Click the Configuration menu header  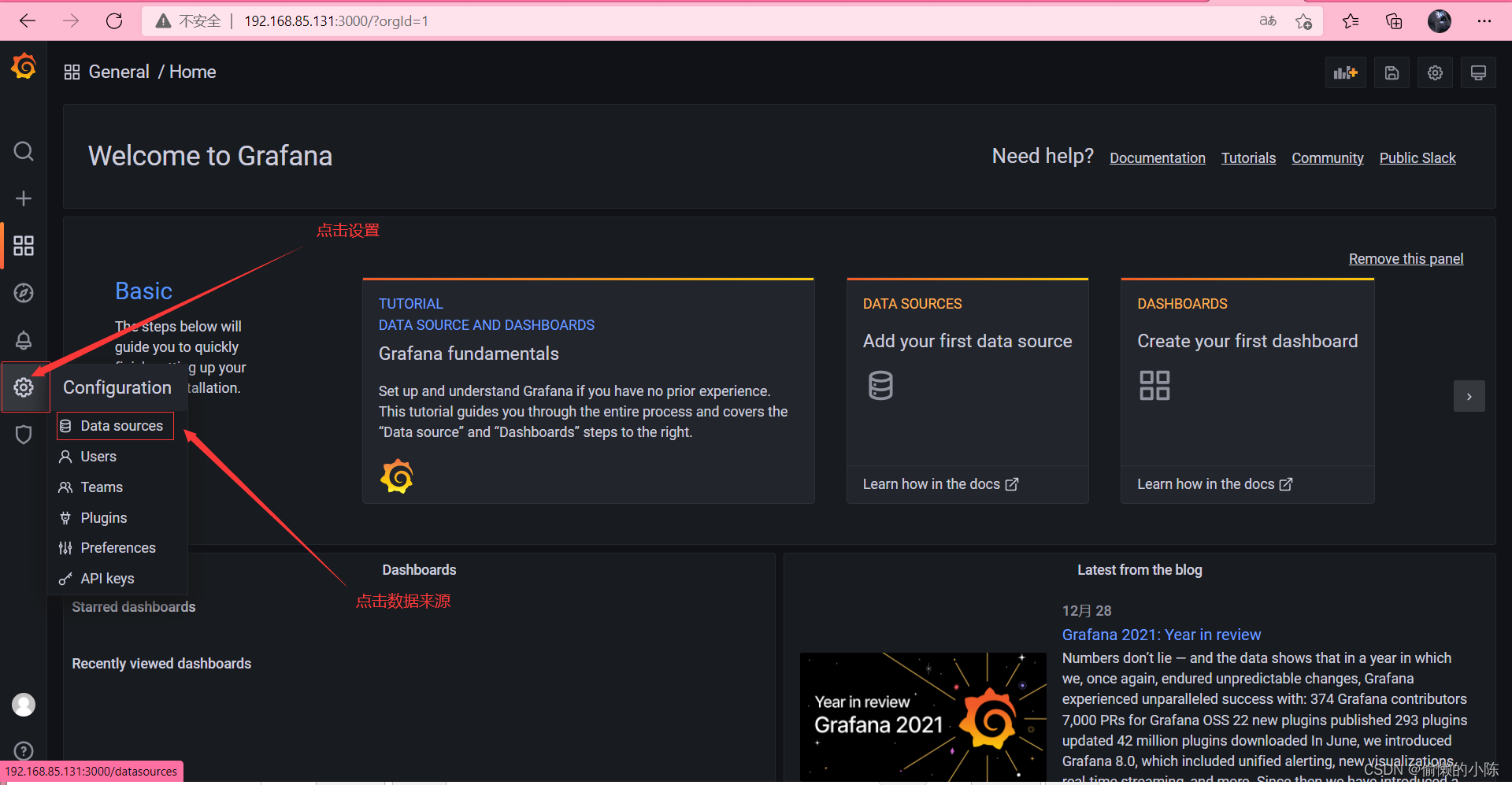117,387
